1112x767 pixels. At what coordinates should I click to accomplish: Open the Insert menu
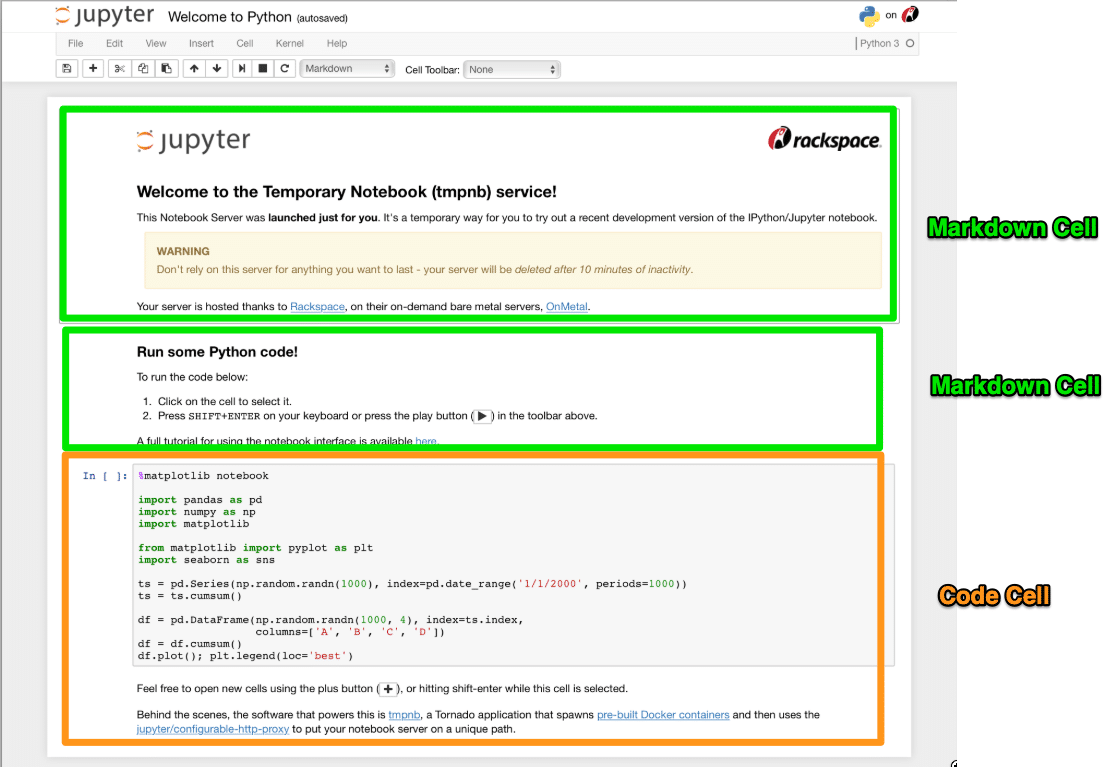(201, 43)
